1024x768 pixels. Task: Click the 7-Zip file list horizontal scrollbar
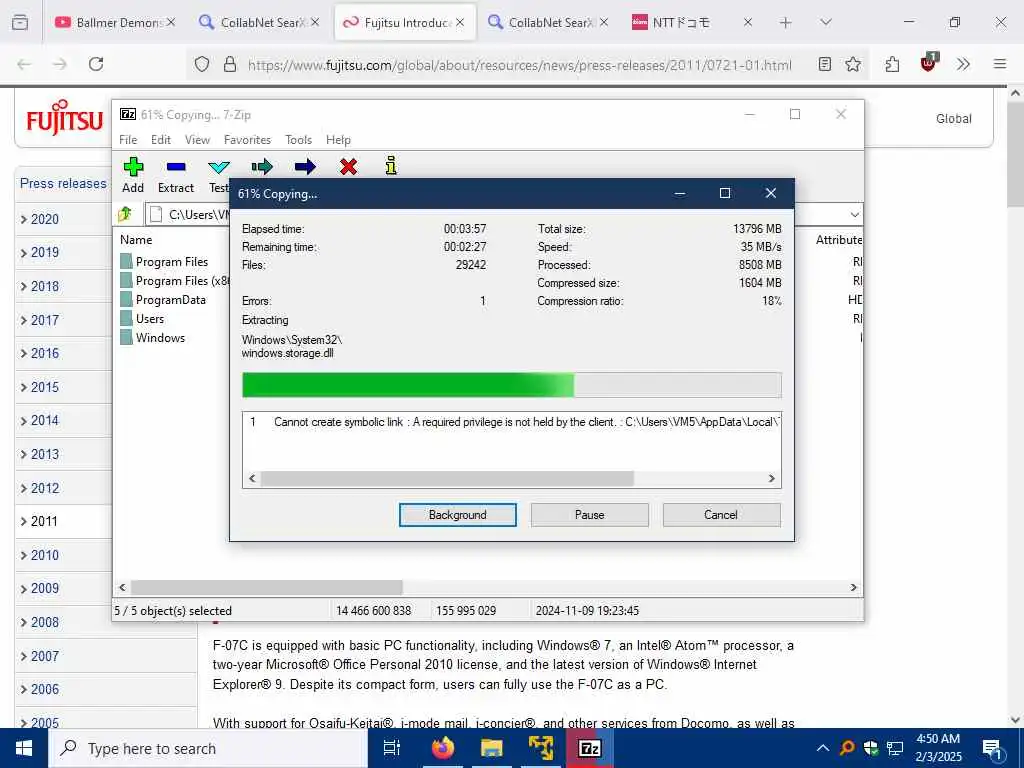coord(266,587)
